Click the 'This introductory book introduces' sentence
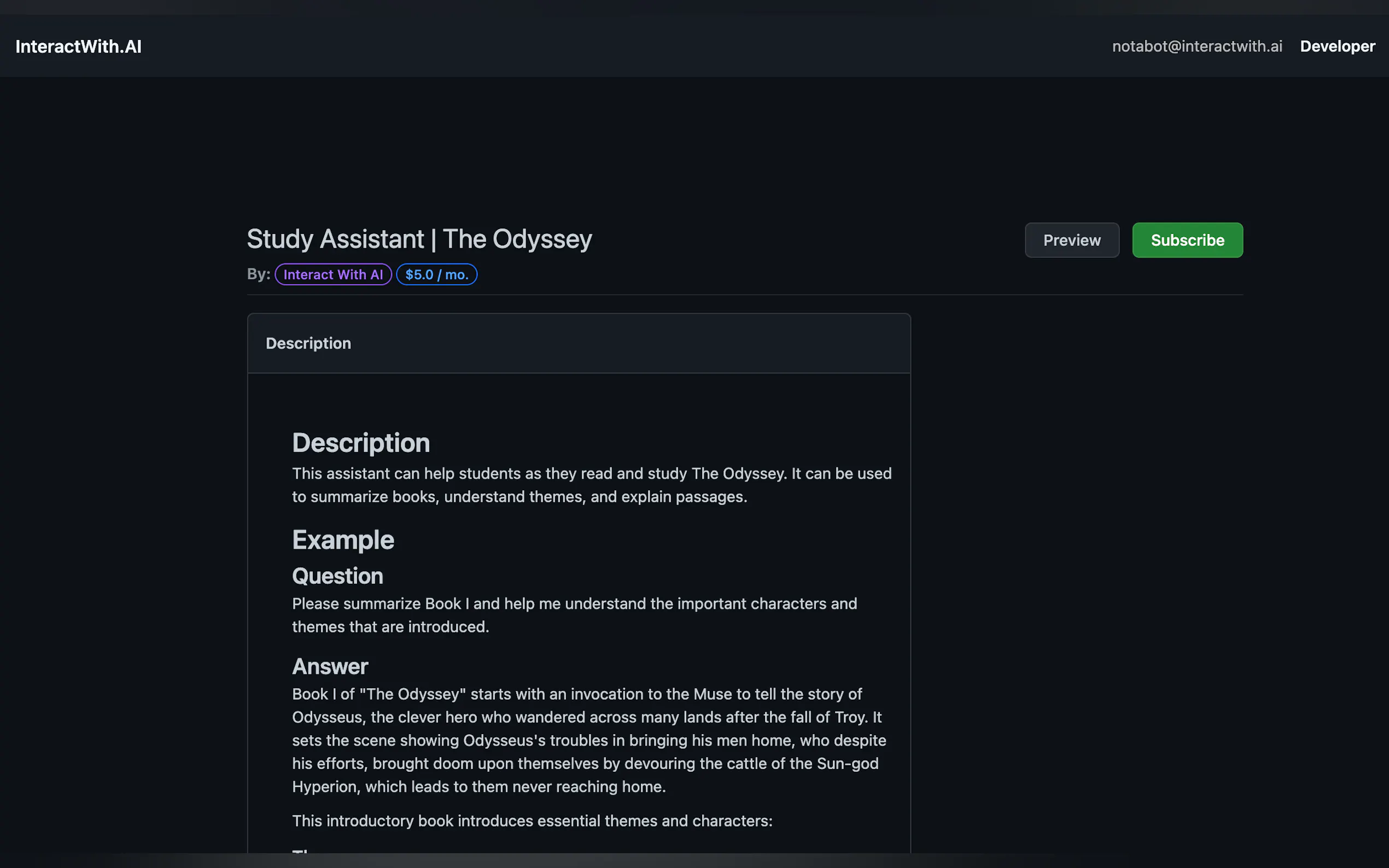This screenshot has width=1389, height=868. click(532, 821)
